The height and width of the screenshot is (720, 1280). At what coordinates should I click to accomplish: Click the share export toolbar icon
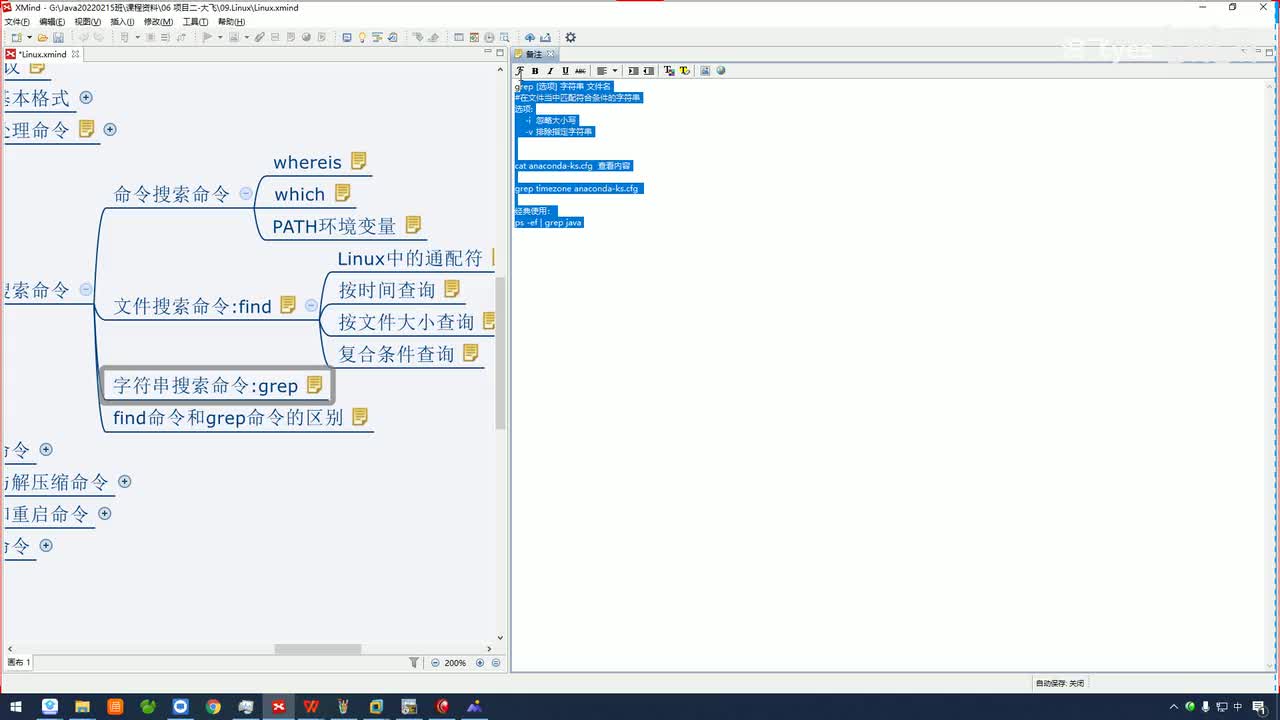pyautogui.click(x=545, y=38)
